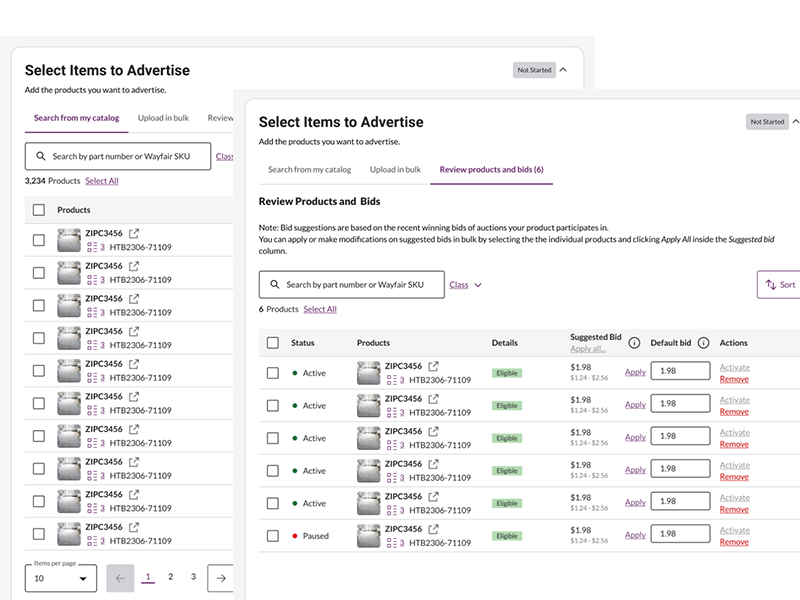Tick the select-all checkbox beside the Status header
The height and width of the screenshot is (600, 800).
[273, 343]
